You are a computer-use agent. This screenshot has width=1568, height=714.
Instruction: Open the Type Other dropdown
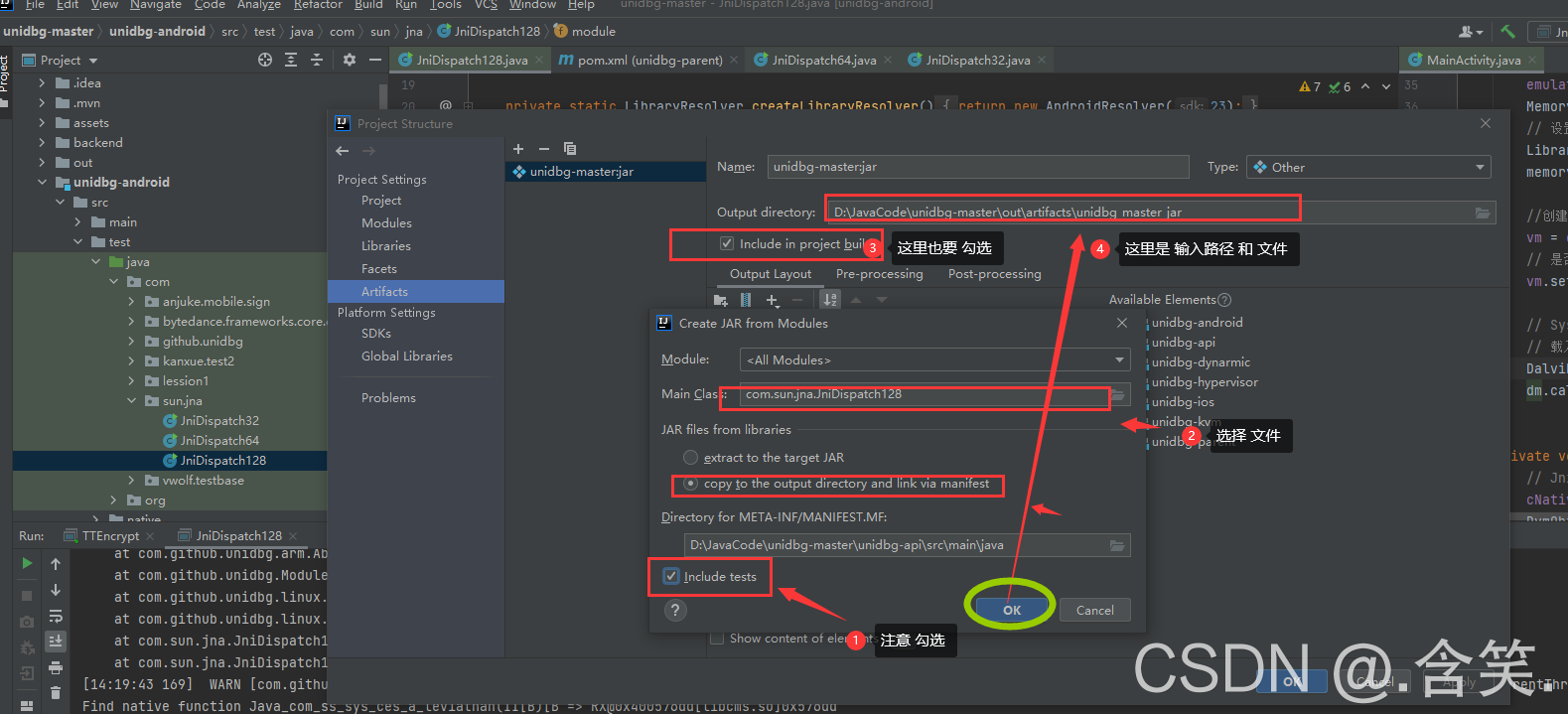tap(1368, 167)
